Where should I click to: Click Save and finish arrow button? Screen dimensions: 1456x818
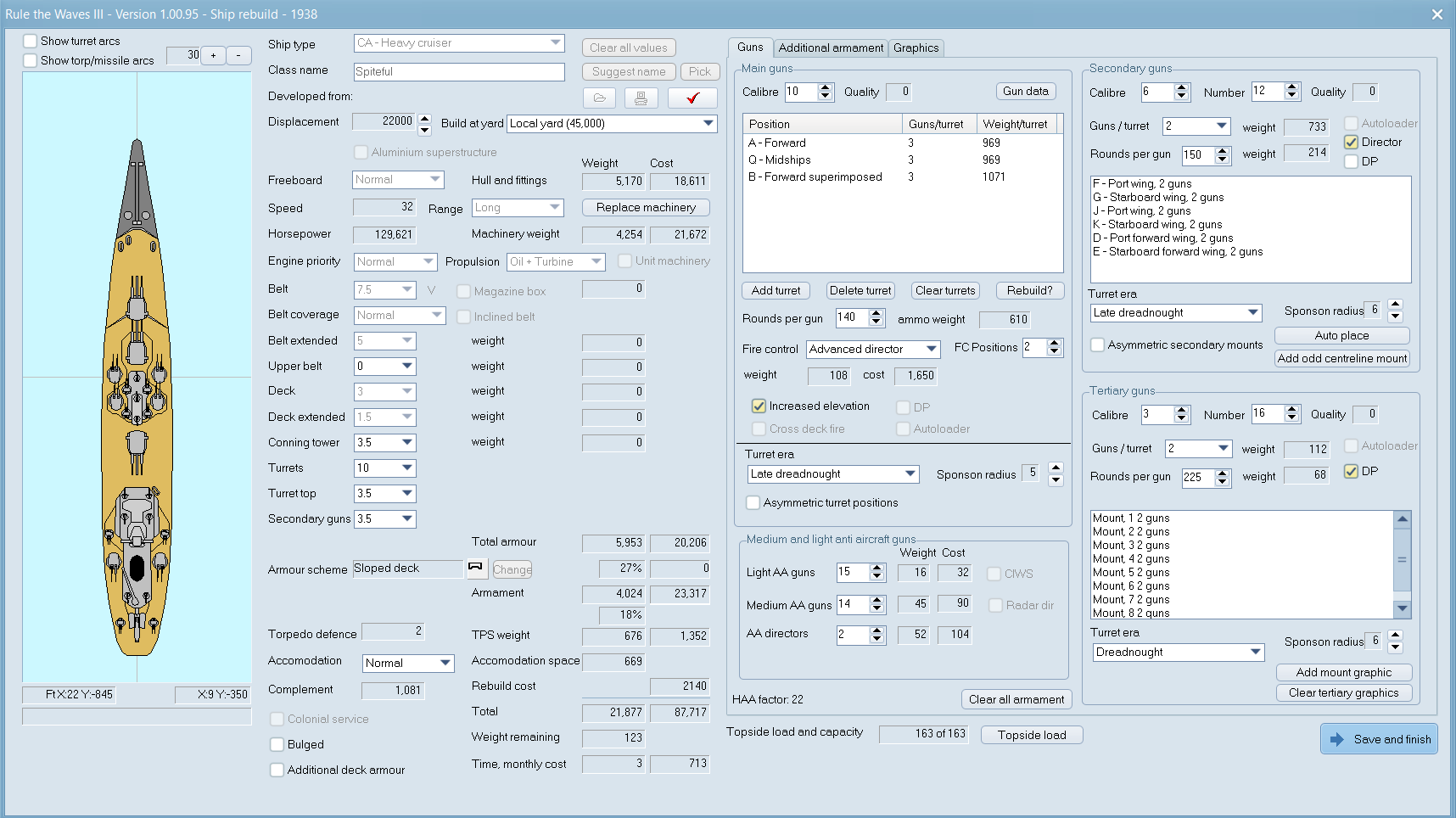(1379, 739)
